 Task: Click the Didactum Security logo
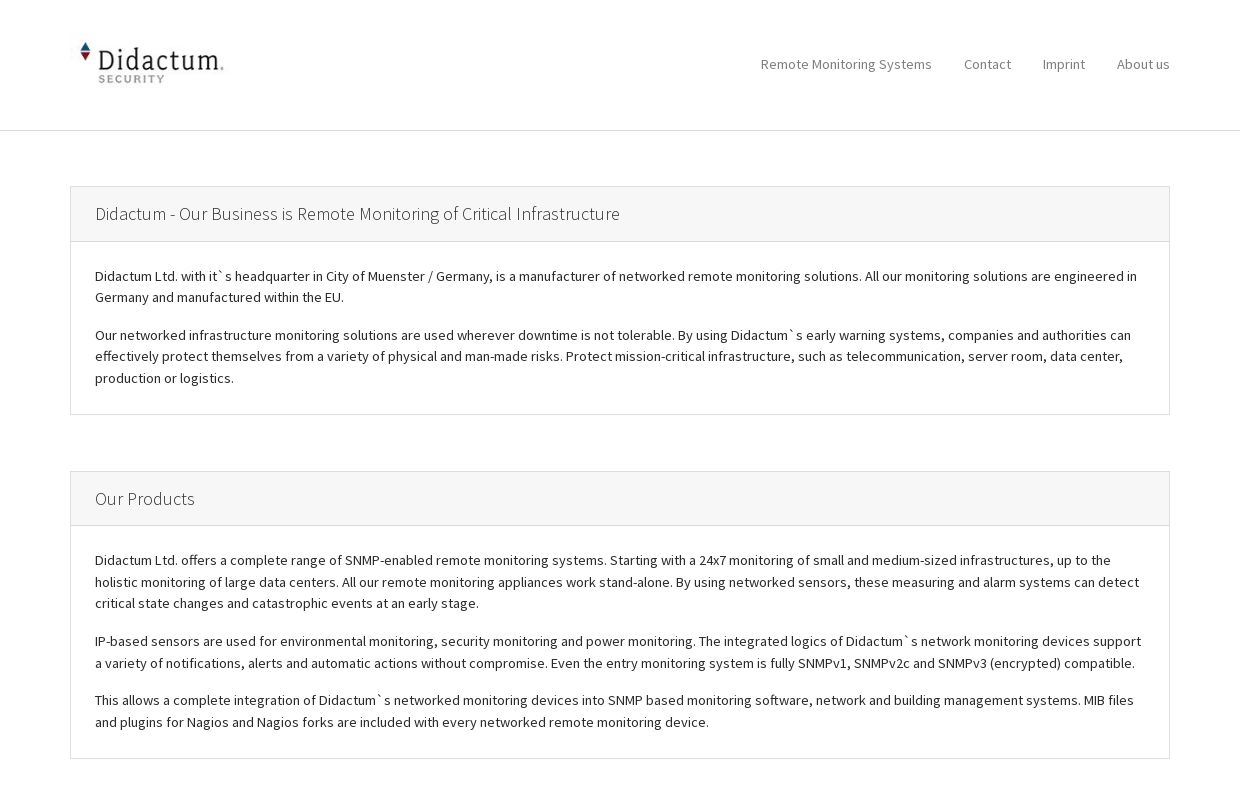pyautogui.click(x=152, y=63)
